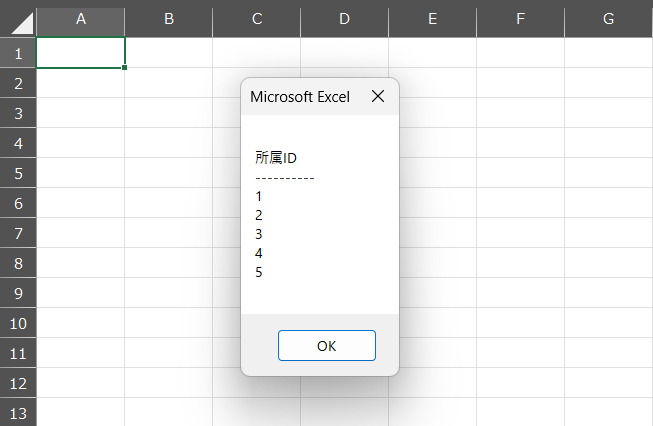Click the fill handle of cell A1
Viewport: 653px width, 426px height.
pyautogui.click(x=125, y=67)
